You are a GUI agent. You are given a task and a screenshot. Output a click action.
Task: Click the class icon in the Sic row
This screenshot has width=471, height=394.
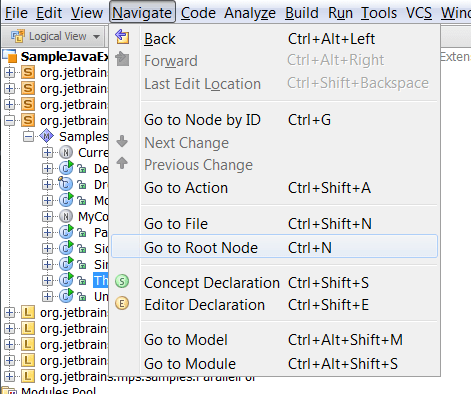66,248
